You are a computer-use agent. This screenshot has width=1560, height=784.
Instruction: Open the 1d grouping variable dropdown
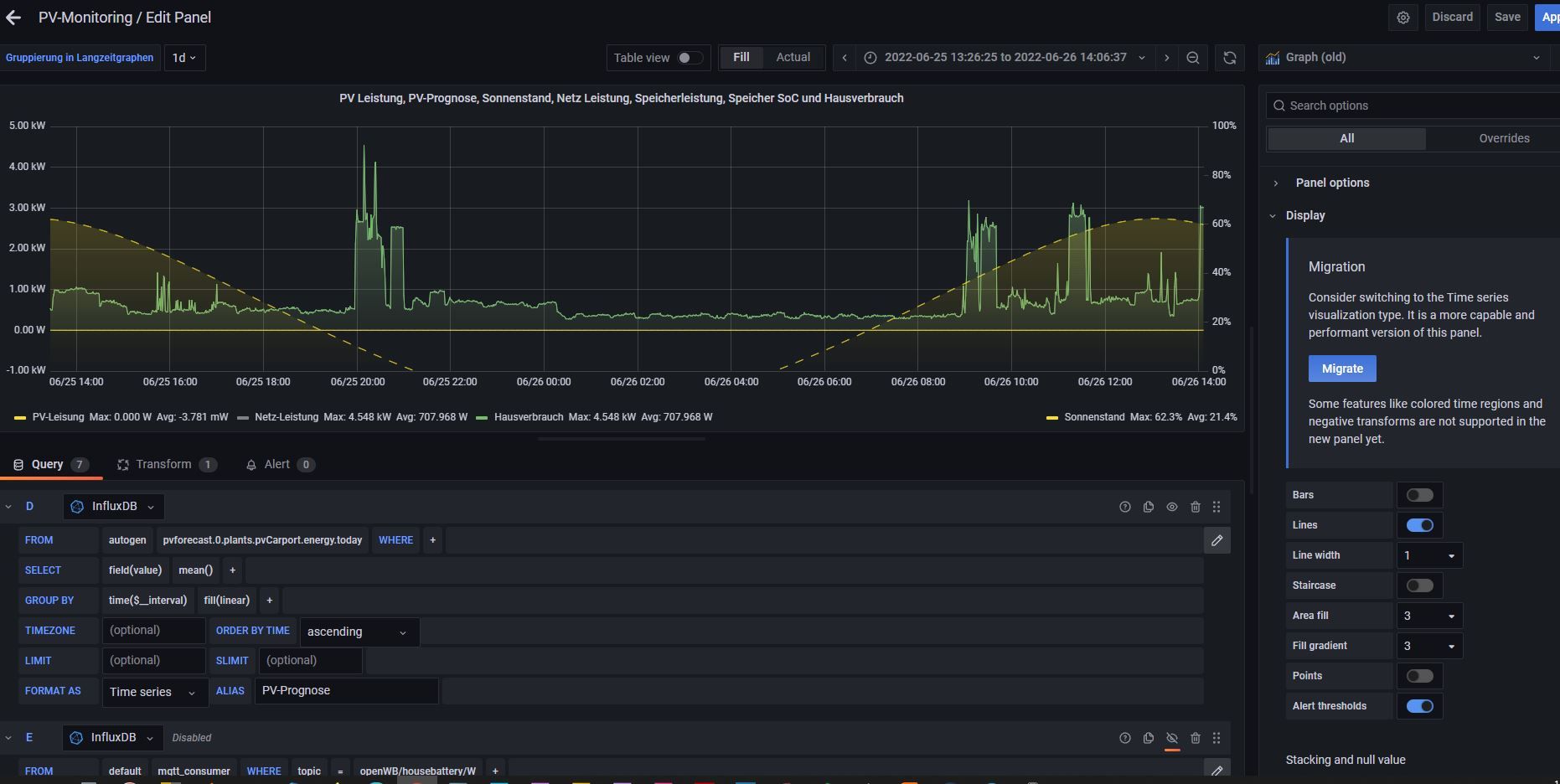[x=184, y=58]
